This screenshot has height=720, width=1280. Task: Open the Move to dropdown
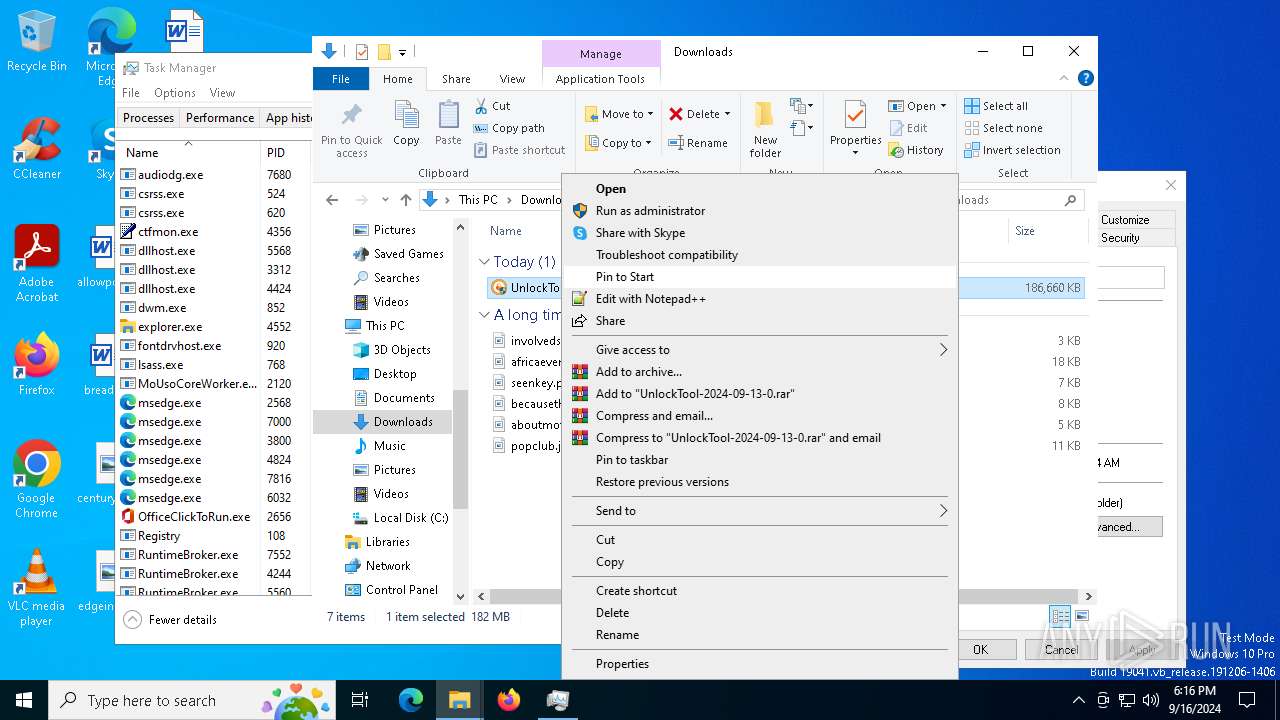[x=619, y=114]
